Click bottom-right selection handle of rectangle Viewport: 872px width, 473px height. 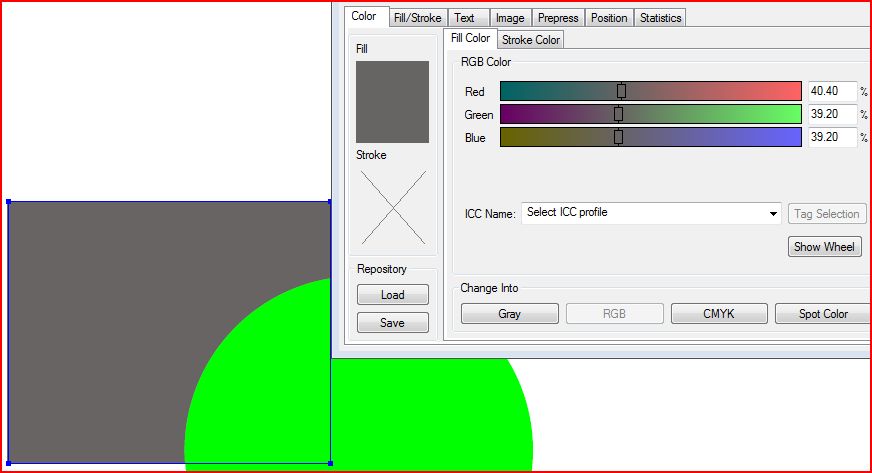330,463
